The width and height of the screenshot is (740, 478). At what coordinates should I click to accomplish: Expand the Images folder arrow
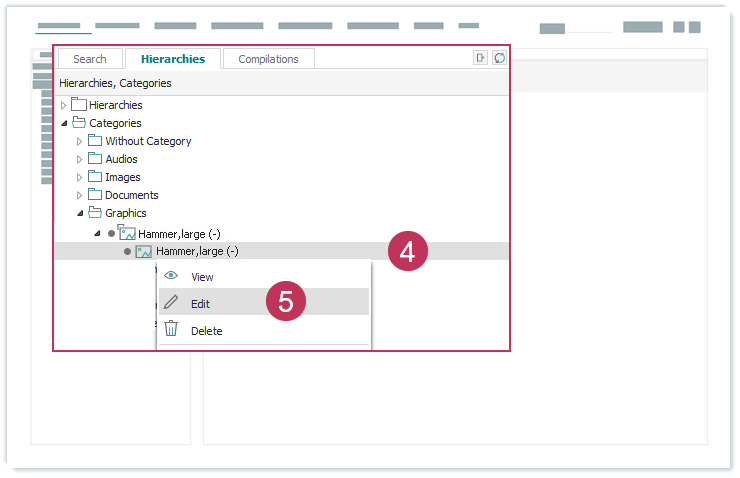[80, 177]
